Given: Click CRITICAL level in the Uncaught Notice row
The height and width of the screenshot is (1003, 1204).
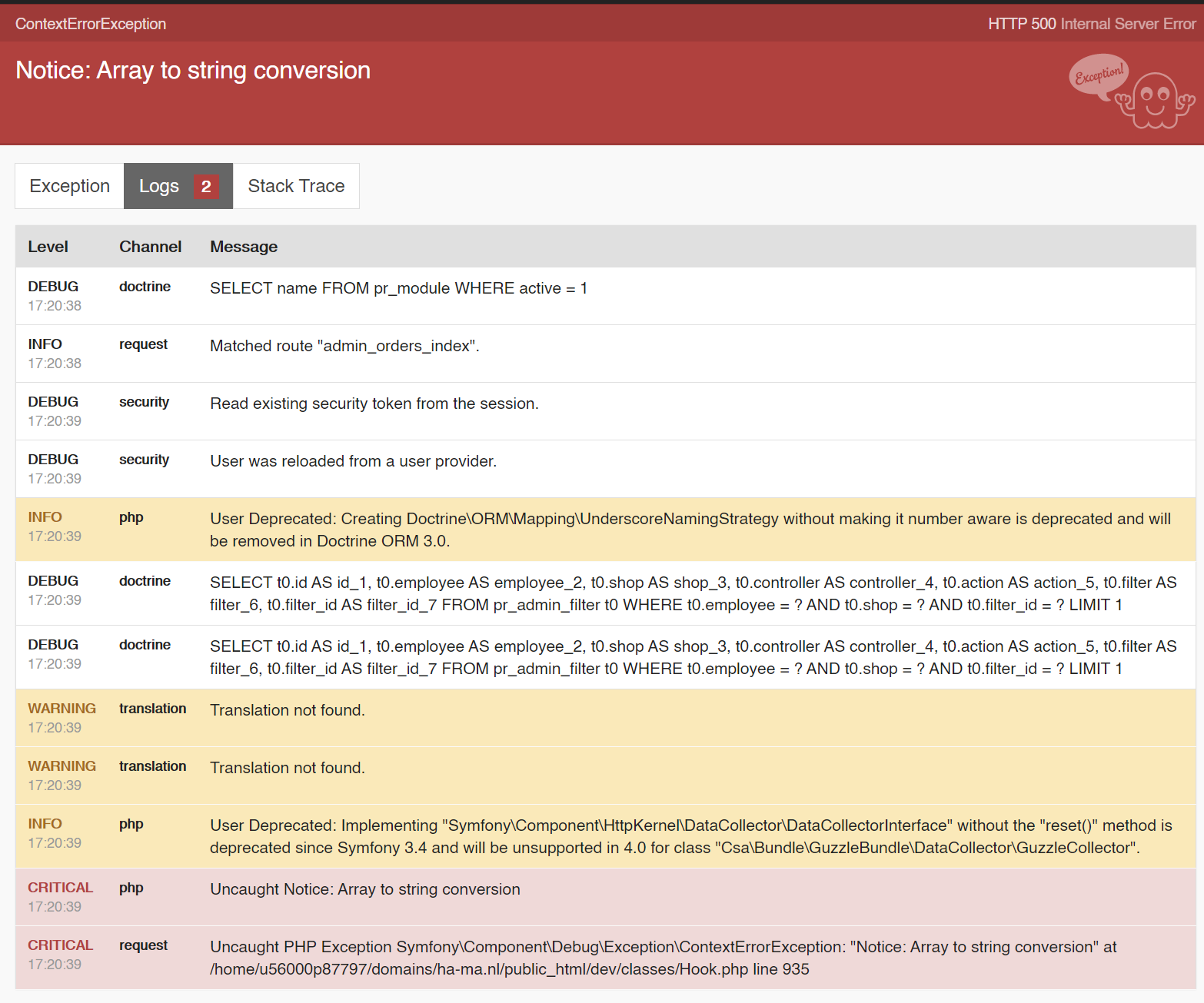Looking at the screenshot, I should coord(61,888).
